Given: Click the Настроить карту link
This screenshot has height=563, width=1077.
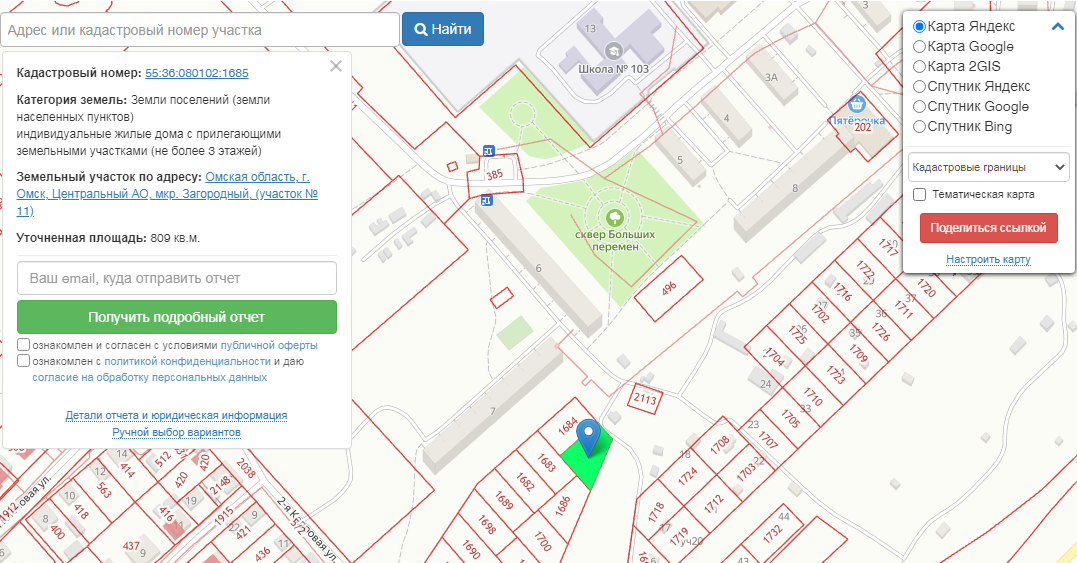Looking at the screenshot, I should (x=988, y=260).
